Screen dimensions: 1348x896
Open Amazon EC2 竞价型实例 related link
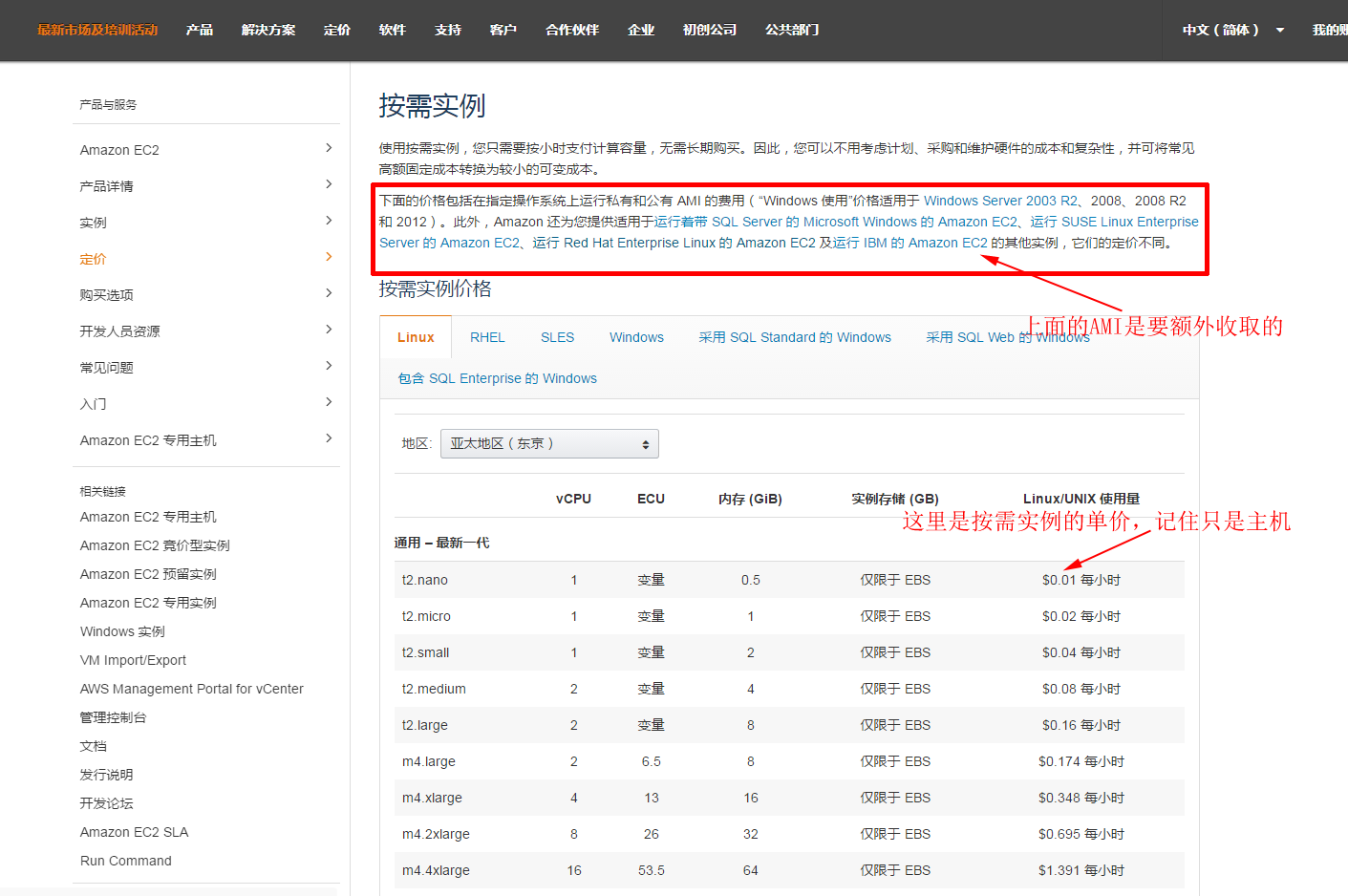tap(155, 545)
